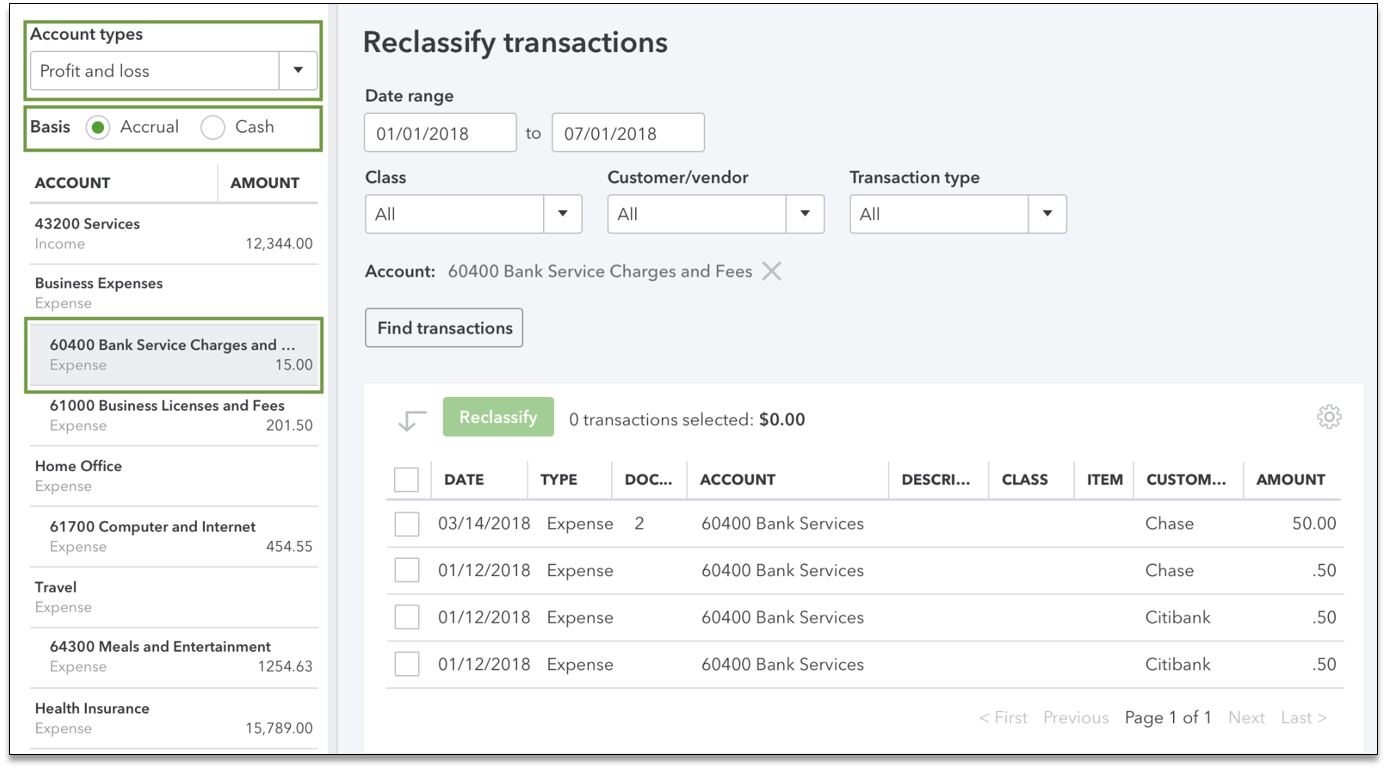Select 61000 Business Licenses and Fees account
Viewport: 1387px width, 770px height.
[x=174, y=416]
